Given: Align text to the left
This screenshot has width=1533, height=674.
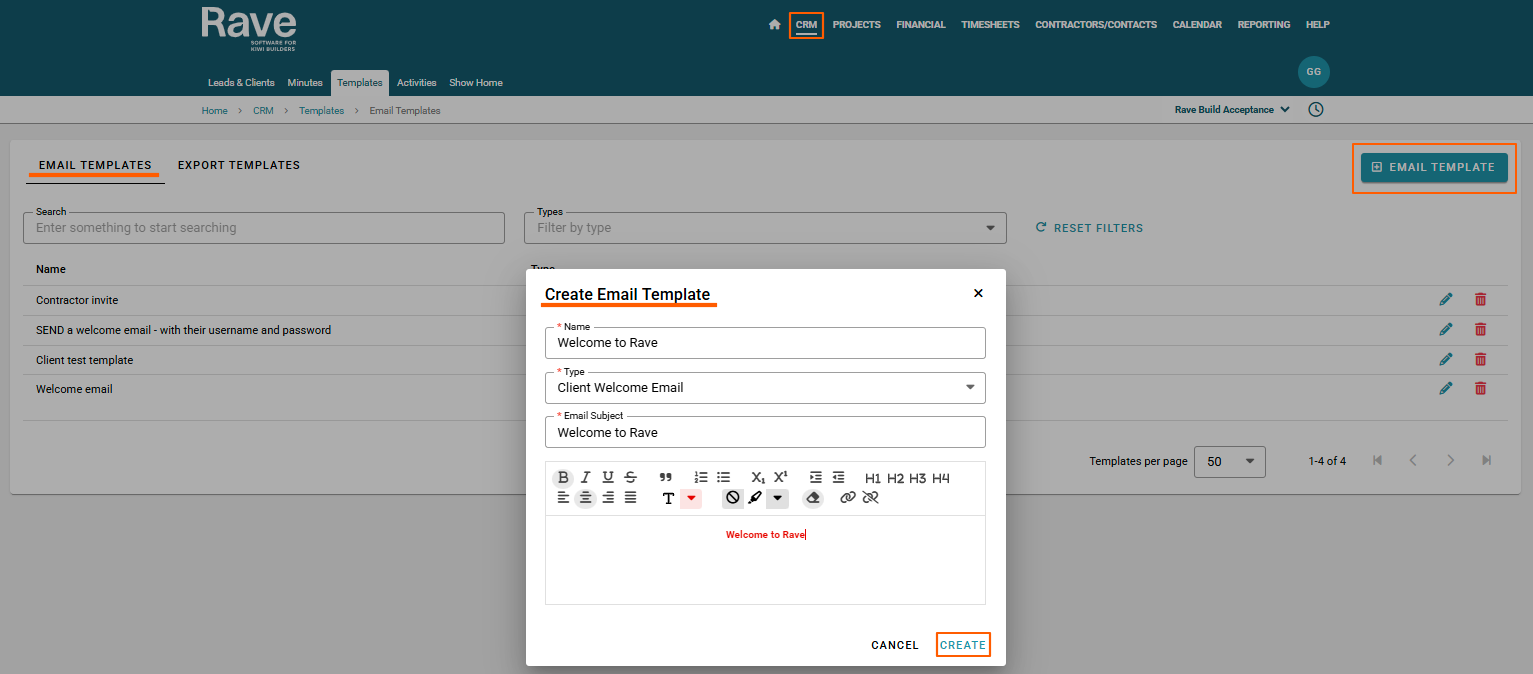Looking at the screenshot, I should (x=563, y=498).
